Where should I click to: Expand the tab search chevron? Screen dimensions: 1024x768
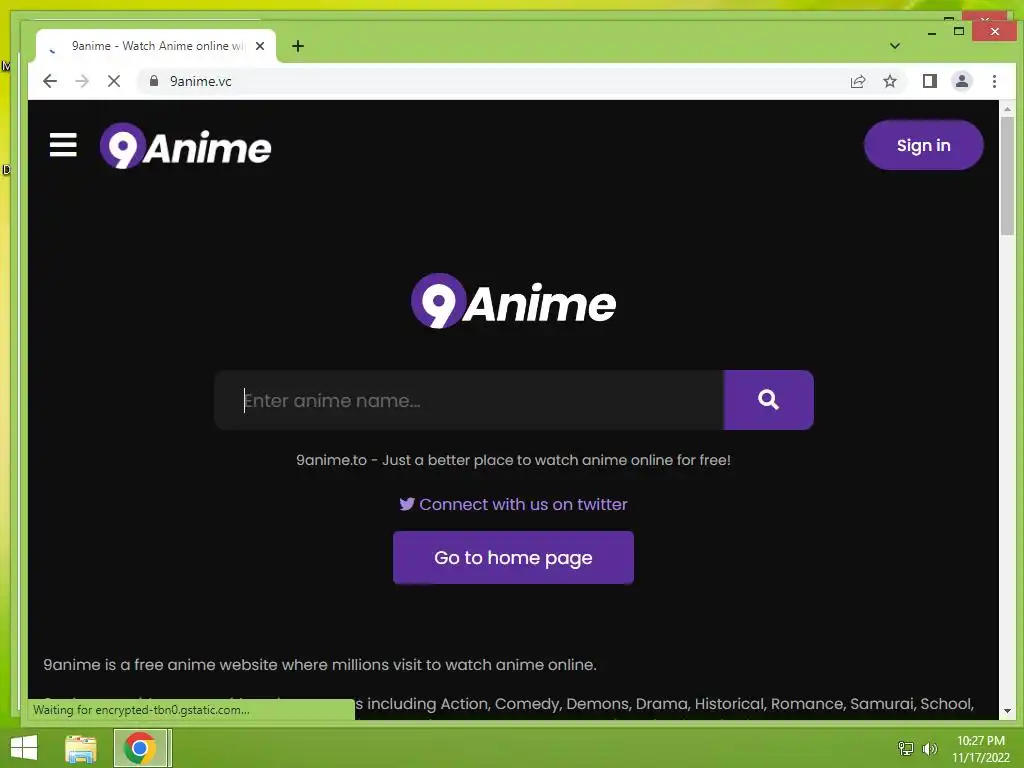(x=895, y=46)
